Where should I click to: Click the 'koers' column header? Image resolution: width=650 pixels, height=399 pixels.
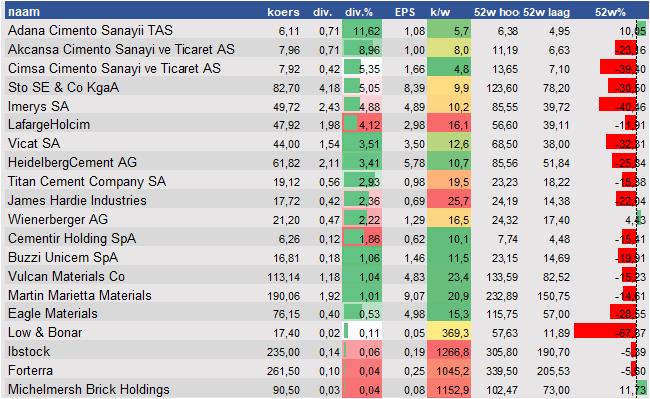283,12
